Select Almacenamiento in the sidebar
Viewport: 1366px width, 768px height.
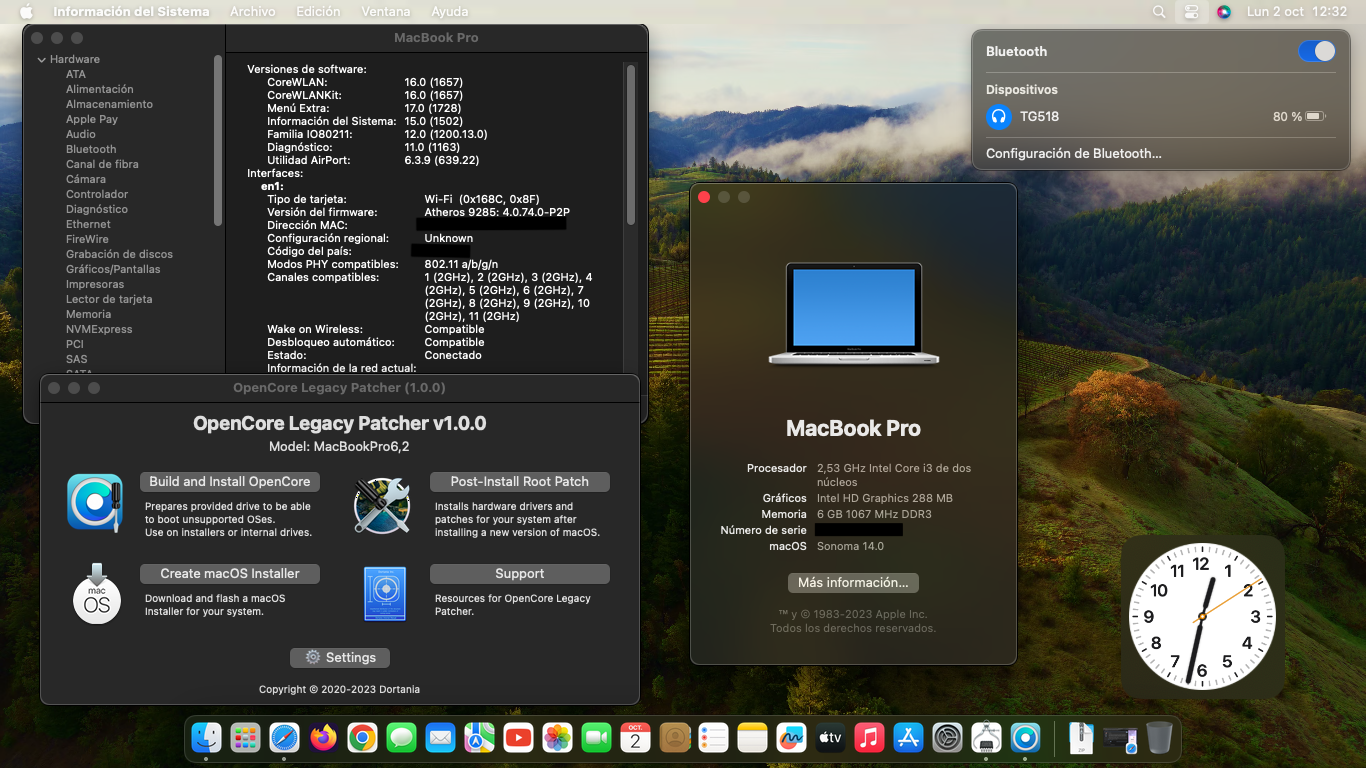tap(109, 104)
